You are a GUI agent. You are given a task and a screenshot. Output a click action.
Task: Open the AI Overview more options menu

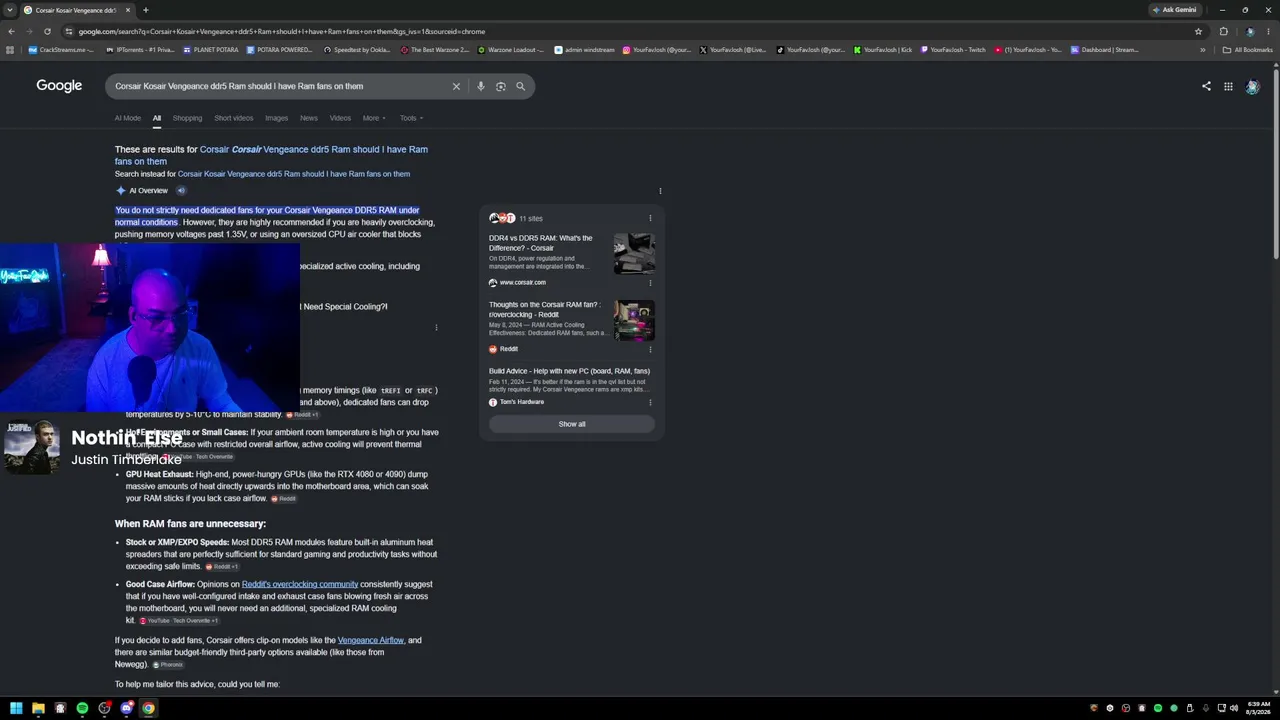660,191
